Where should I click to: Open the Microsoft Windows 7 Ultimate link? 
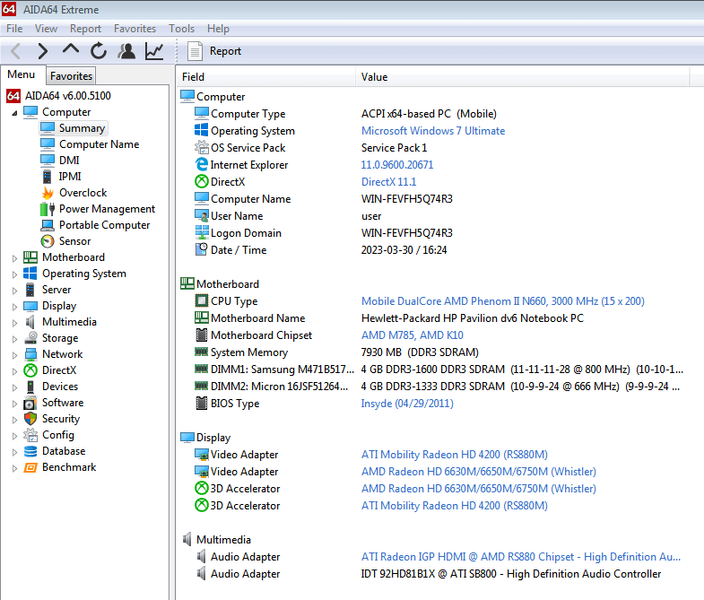(433, 131)
